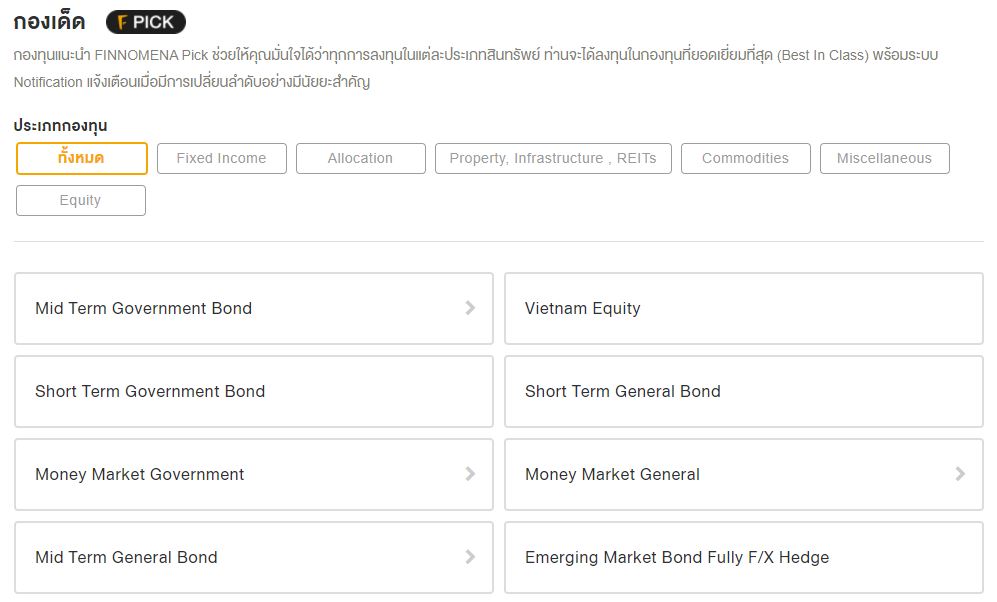The image size is (997, 602).
Task: Filter by Commodities fund type
Action: point(745,158)
